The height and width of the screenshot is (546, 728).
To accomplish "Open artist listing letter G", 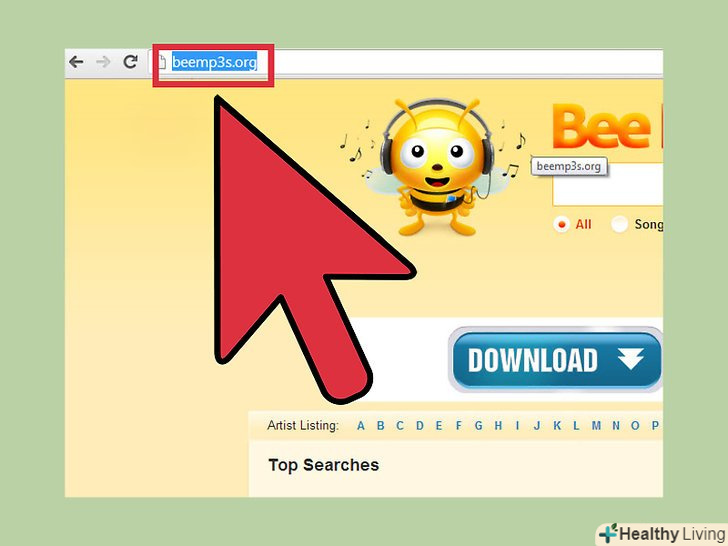I will click(479, 426).
